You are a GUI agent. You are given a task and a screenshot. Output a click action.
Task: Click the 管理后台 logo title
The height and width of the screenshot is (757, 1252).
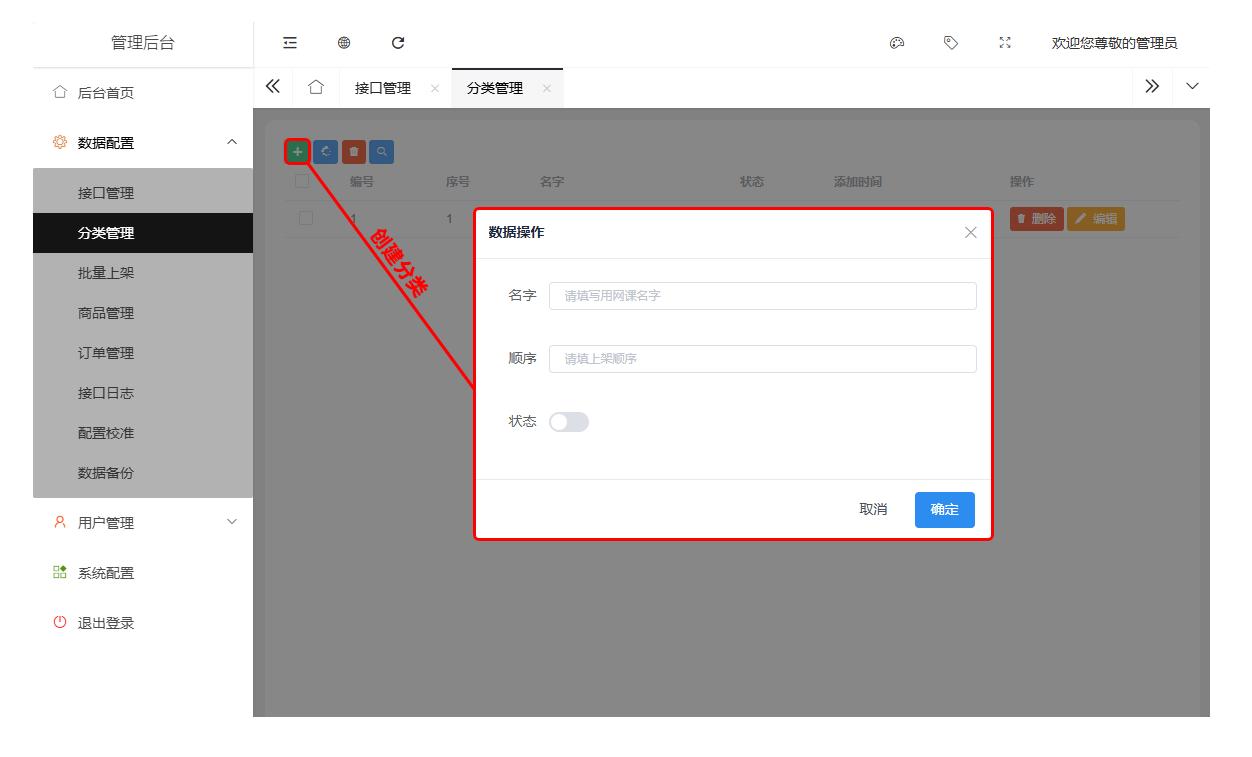pyautogui.click(x=142, y=43)
